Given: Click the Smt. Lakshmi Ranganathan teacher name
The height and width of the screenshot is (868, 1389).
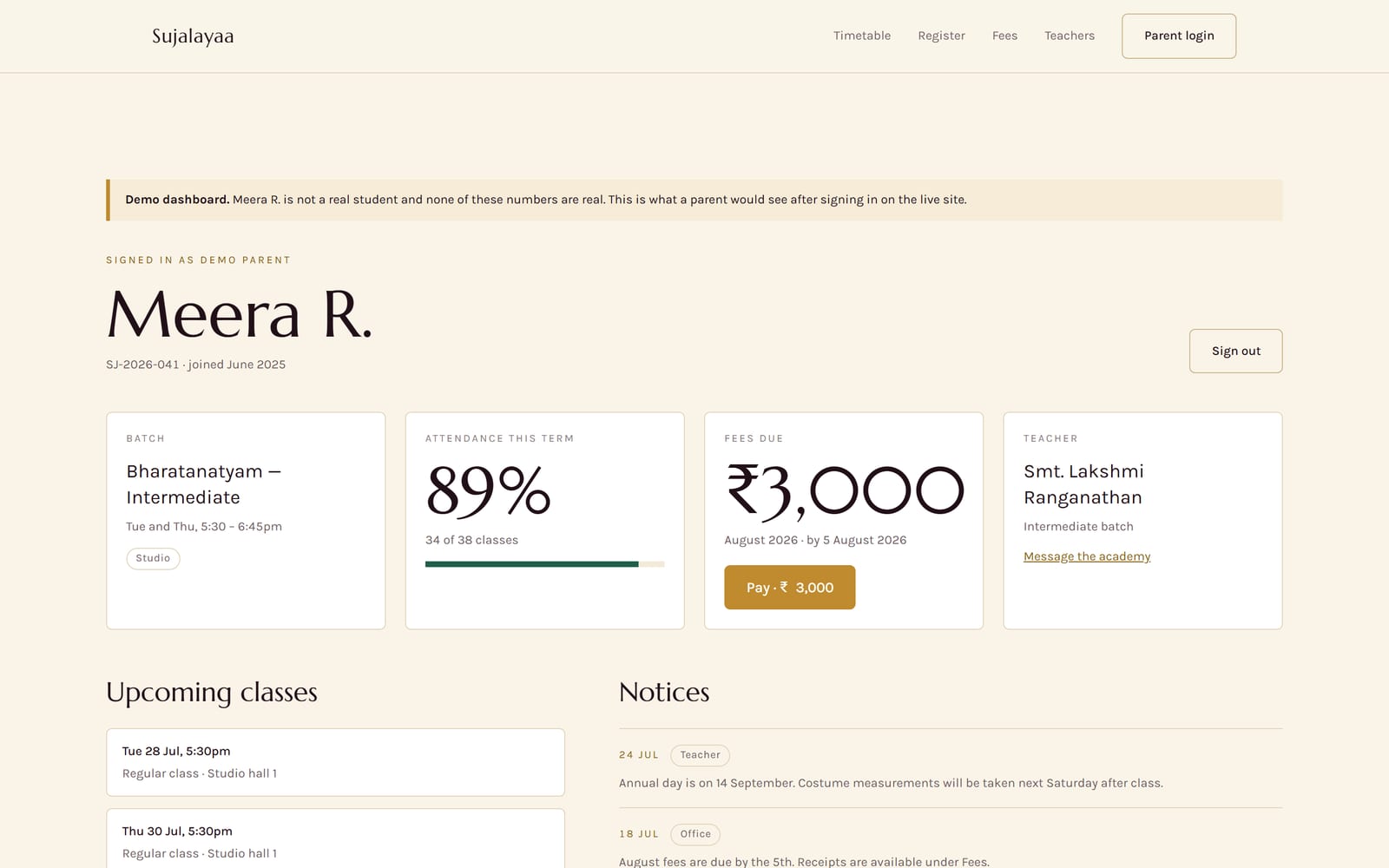Looking at the screenshot, I should [x=1083, y=484].
